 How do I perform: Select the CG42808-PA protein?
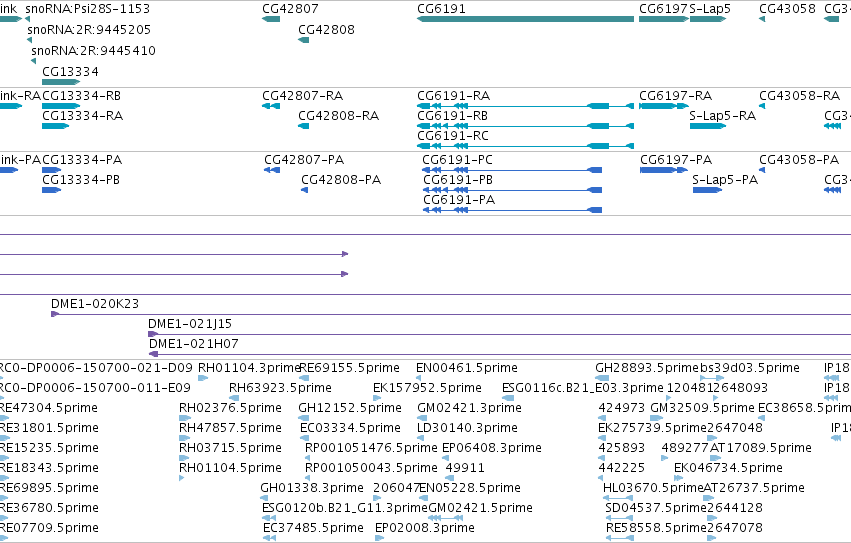tap(304, 190)
